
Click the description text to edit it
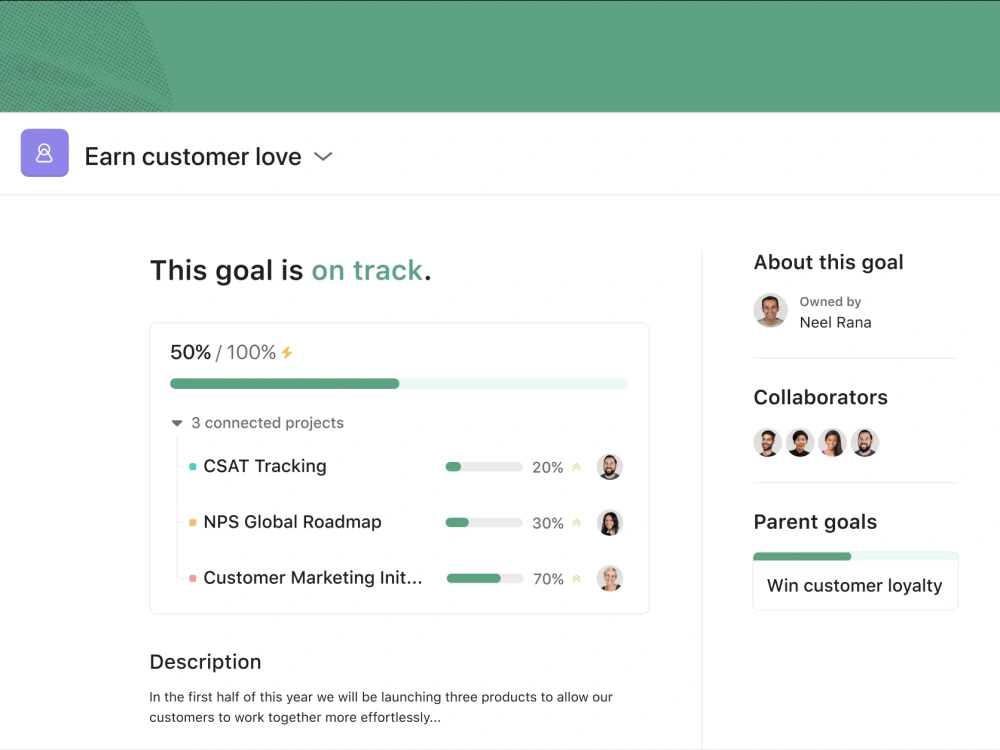(x=380, y=707)
